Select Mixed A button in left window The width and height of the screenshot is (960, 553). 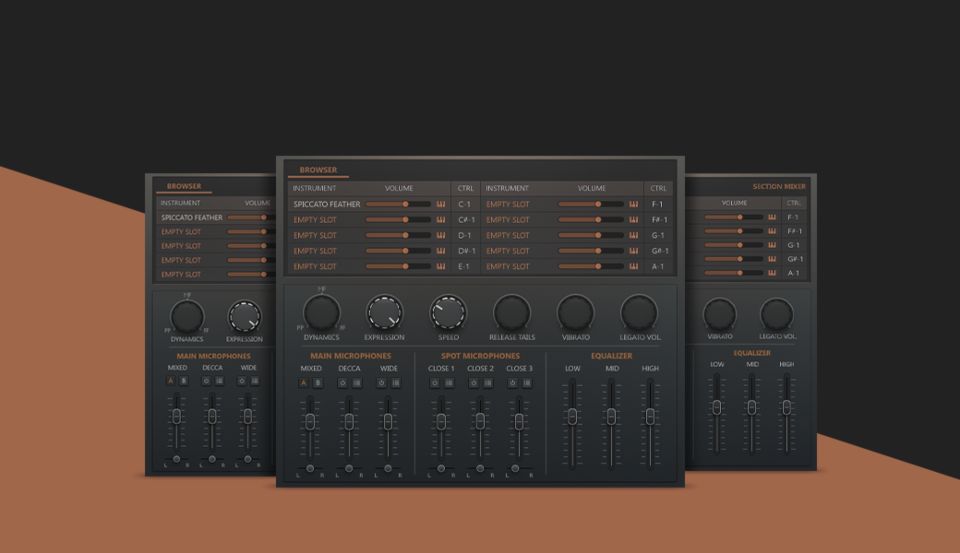click(171, 381)
